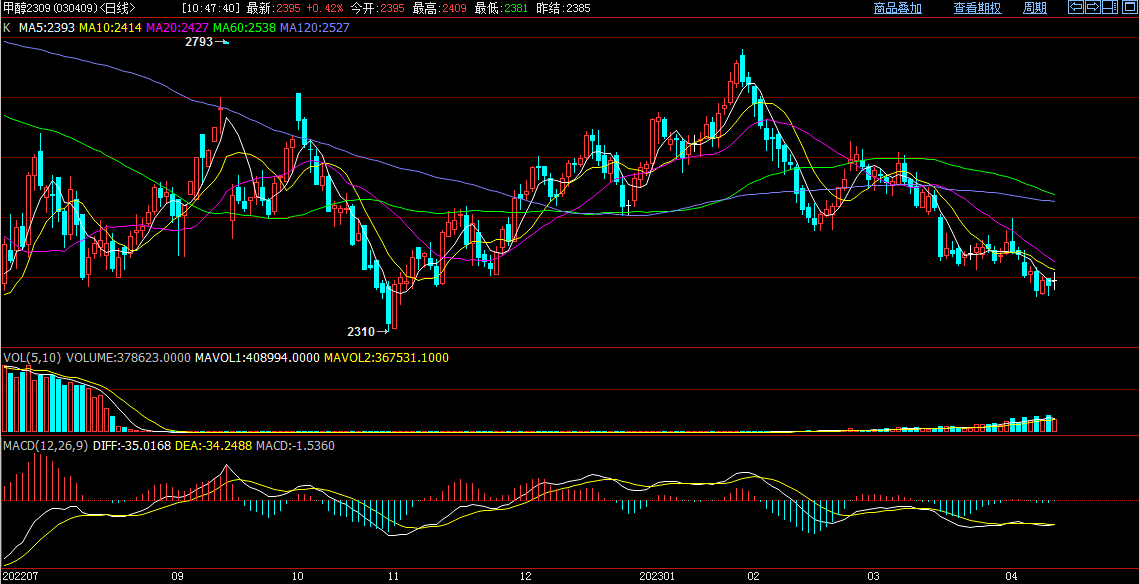Image resolution: width=1140 pixels, height=584 pixels.
Task: Open the 周期 period selector
Action: coord(1035,8)
